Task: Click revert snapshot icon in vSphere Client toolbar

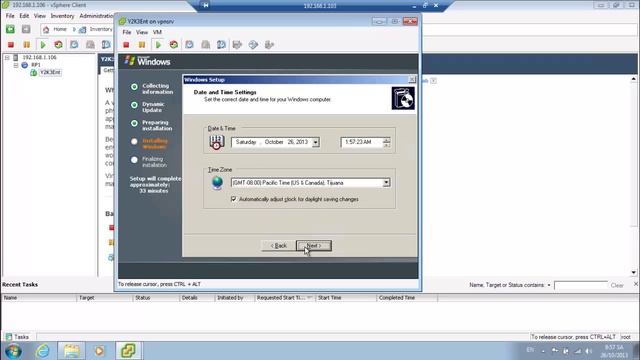Action: 90,44
